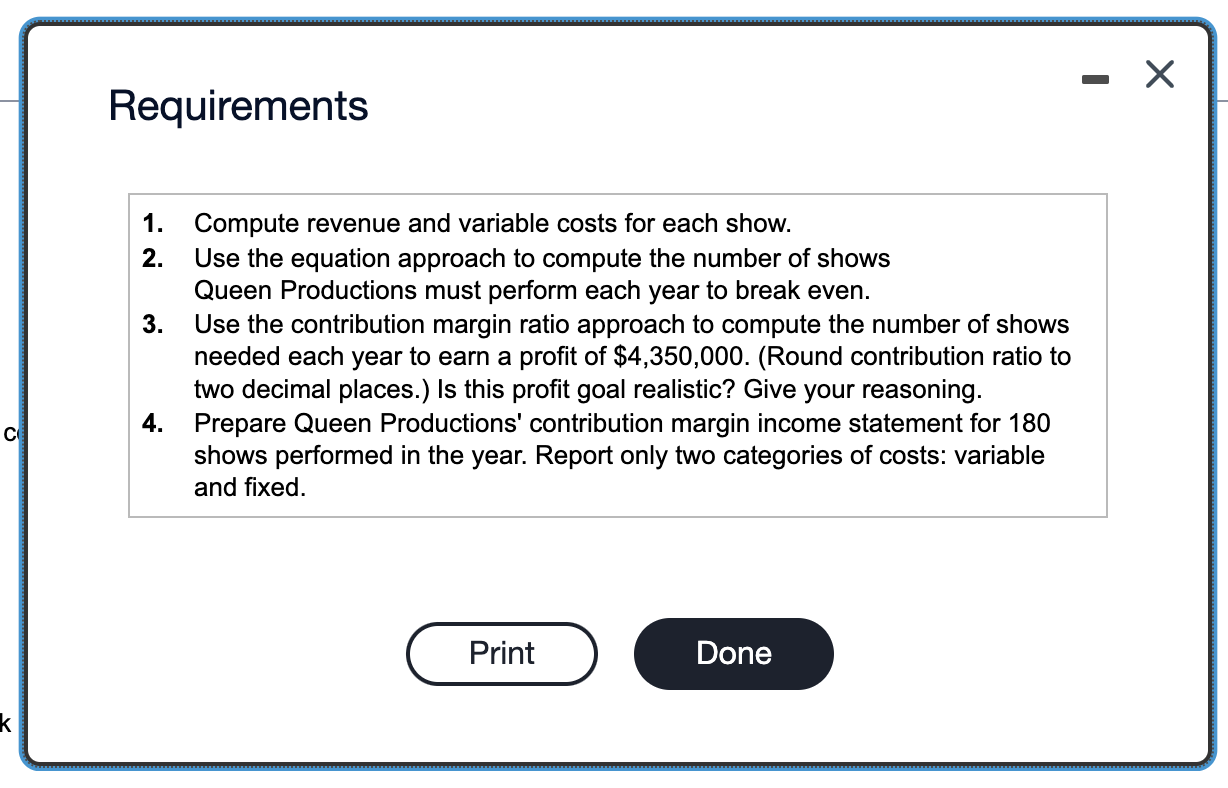Screen dimensions: 1228x788
Task: Click the Print button
Action: click(x=501, y=653)
